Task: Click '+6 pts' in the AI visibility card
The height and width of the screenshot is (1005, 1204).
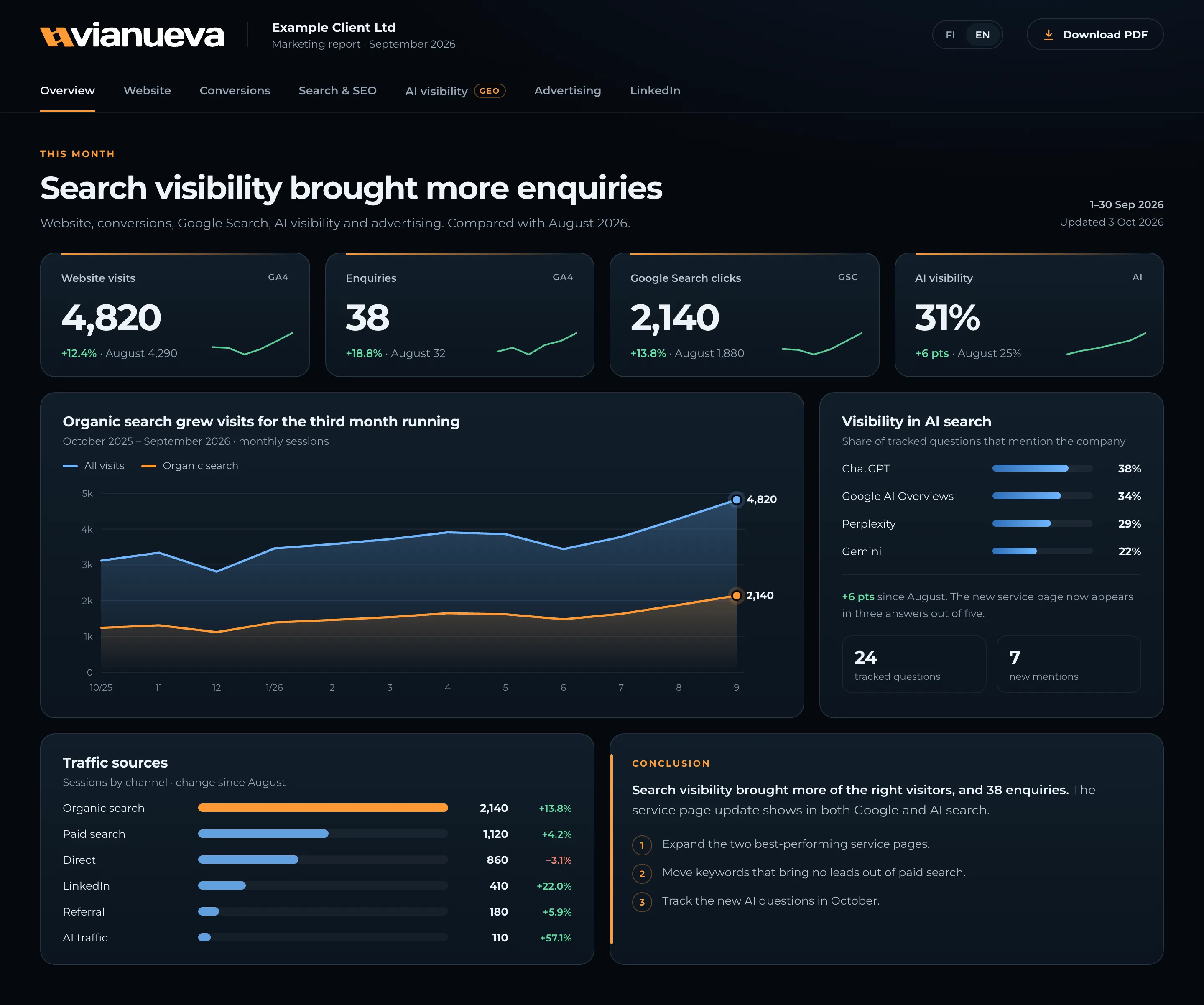Action: 932,353
